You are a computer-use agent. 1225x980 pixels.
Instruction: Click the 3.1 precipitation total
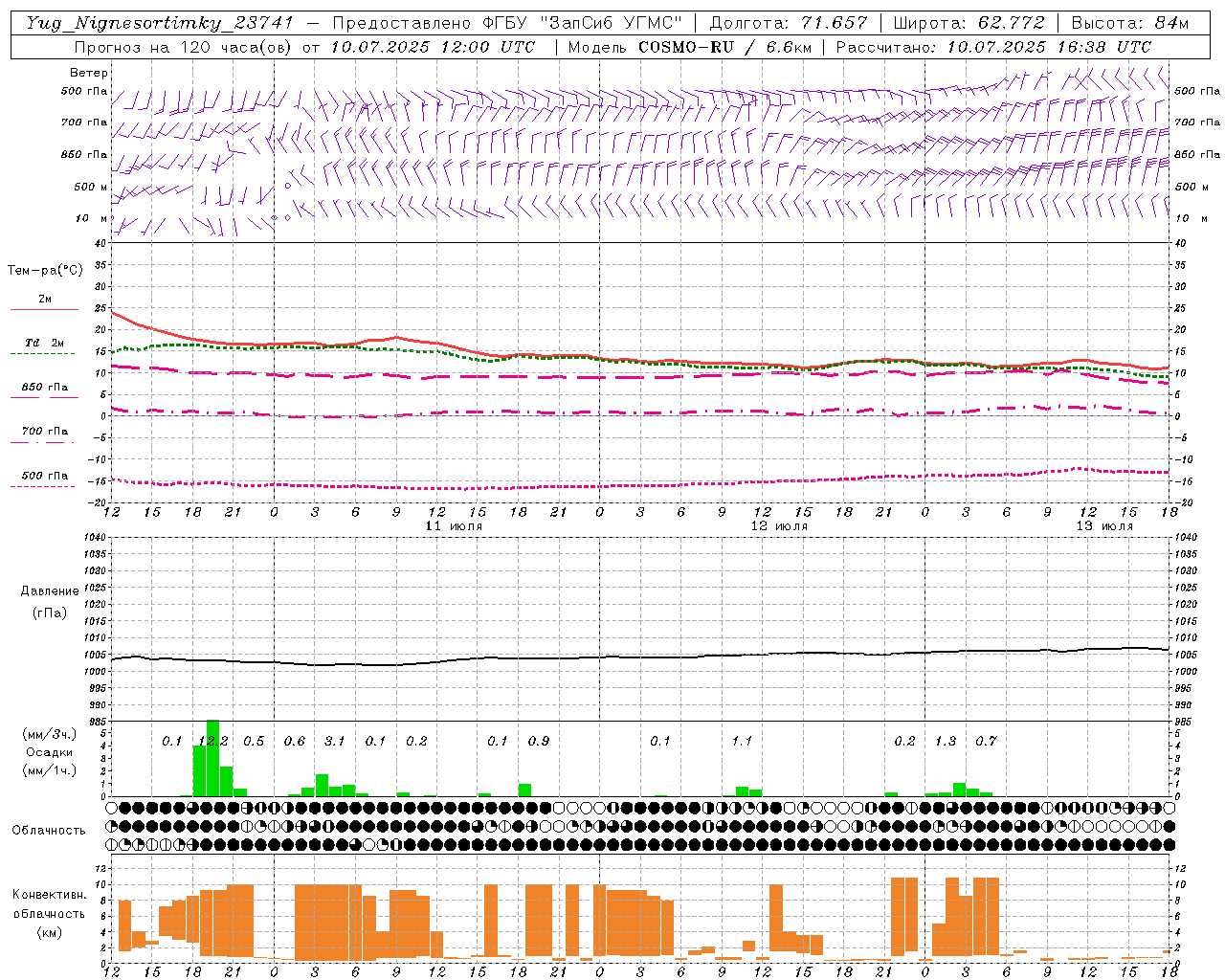[x=334, y=741]
